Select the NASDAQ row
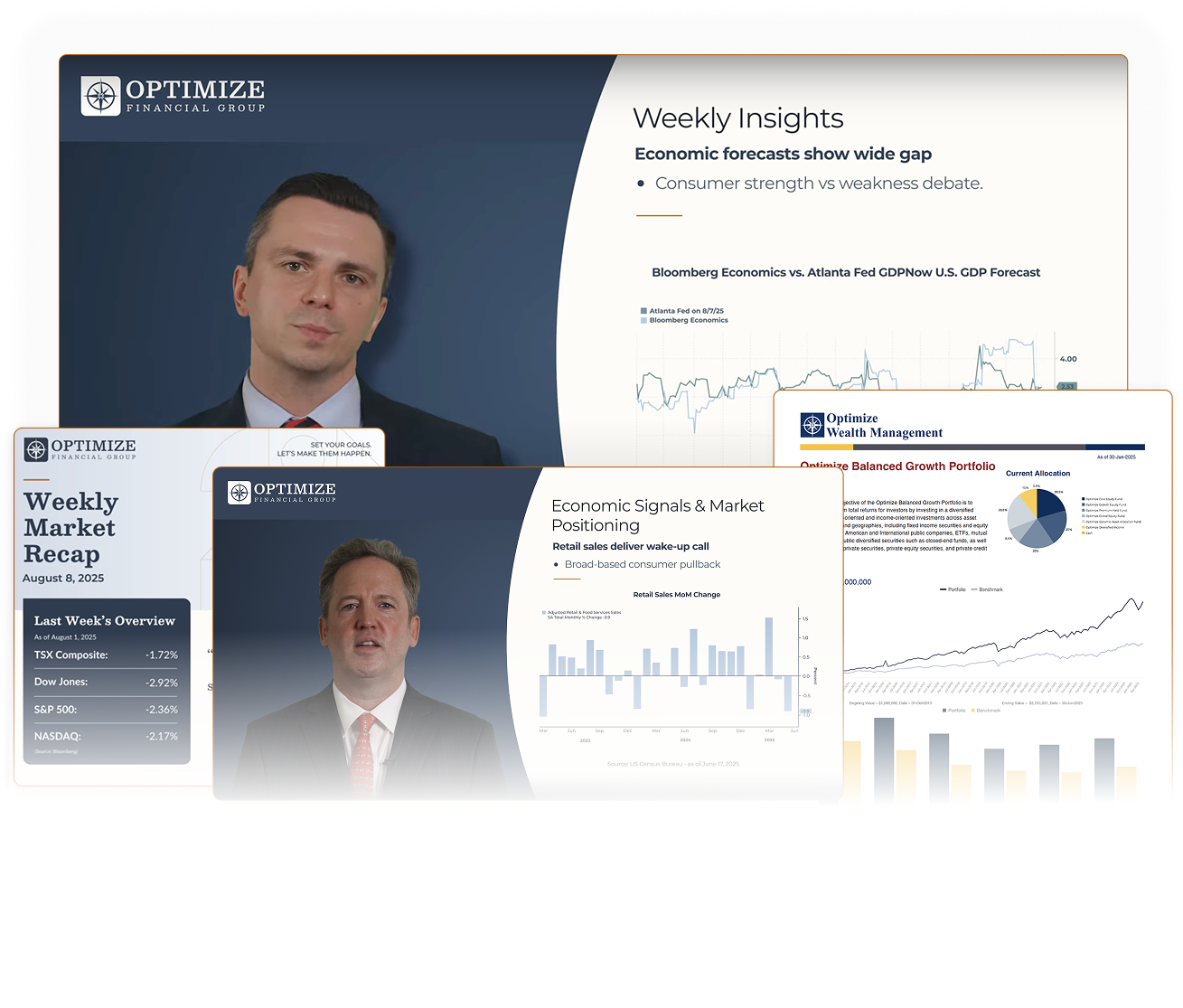The height and width of the screenshot is (1008, 1183). coord(106,736)
